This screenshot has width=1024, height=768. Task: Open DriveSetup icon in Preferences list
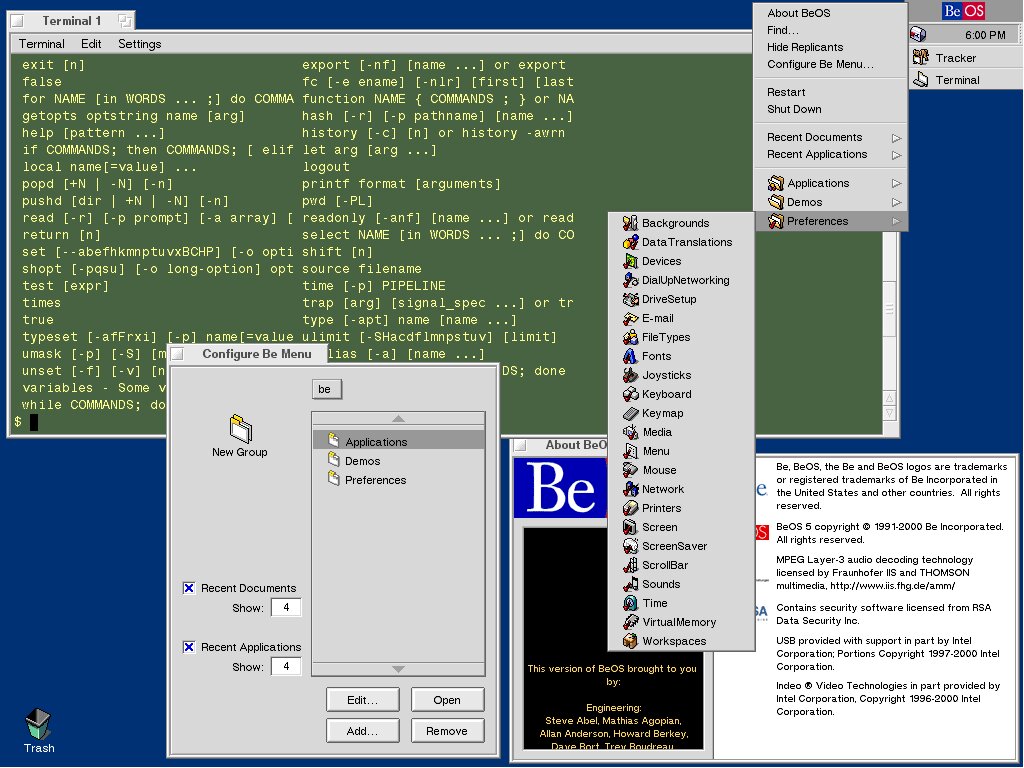630,299
